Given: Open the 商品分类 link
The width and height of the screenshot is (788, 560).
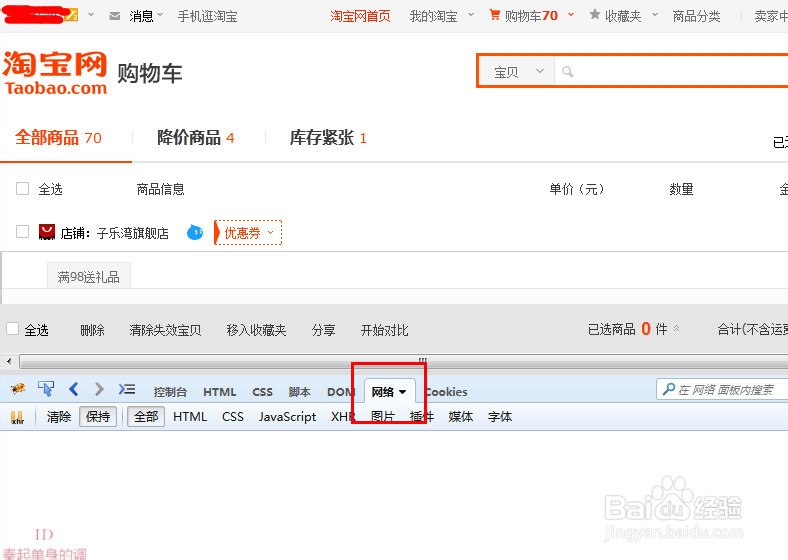Looking at the screenshot, I should click(697, 16).
